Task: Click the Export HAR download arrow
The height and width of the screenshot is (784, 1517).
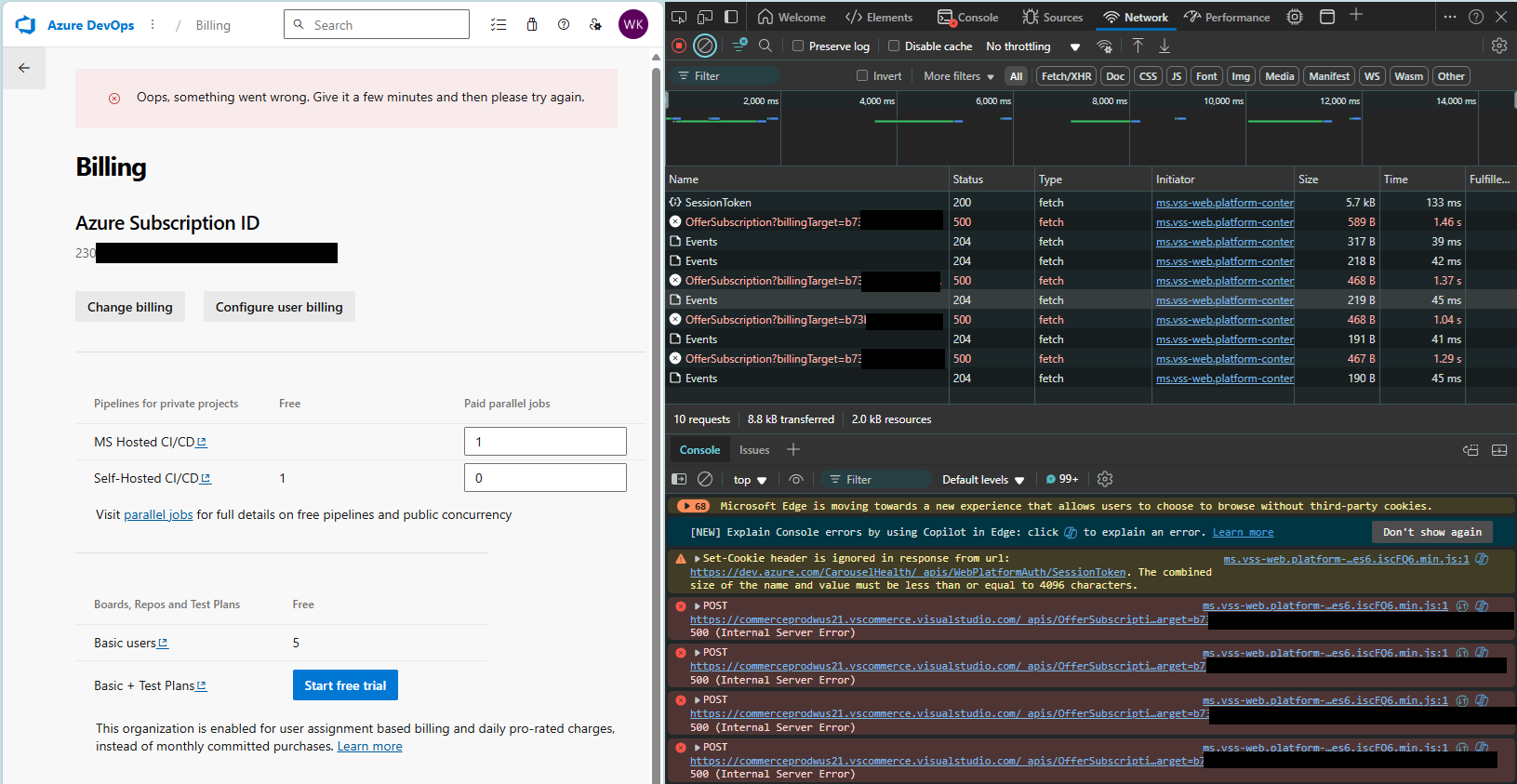Action: 1164,46
